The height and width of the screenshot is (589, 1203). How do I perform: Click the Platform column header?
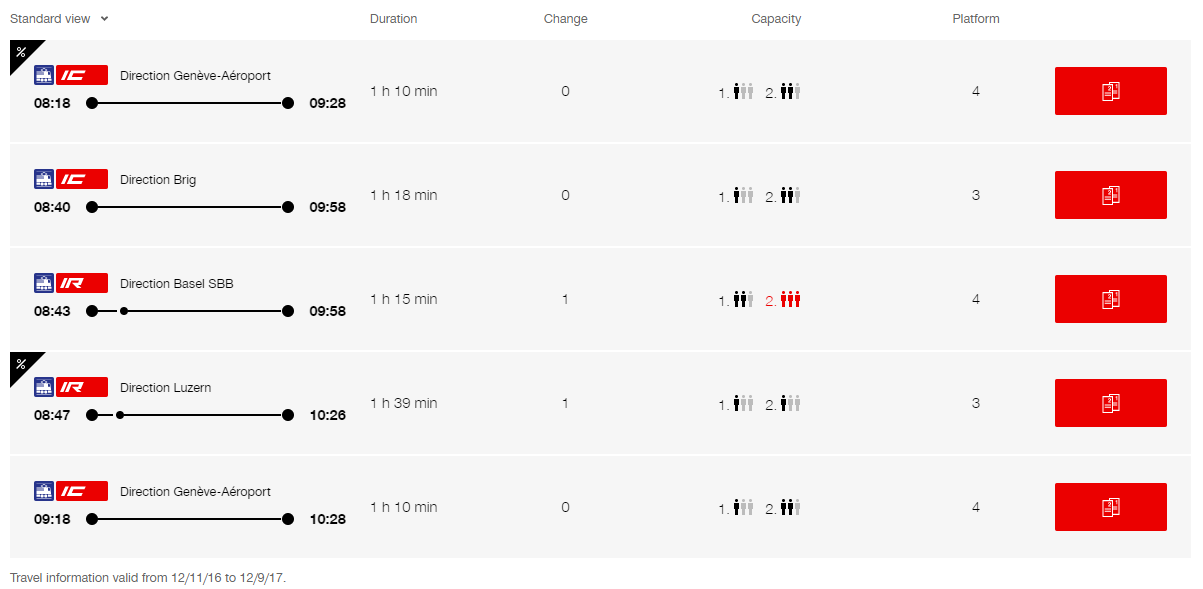click(976, 19)
